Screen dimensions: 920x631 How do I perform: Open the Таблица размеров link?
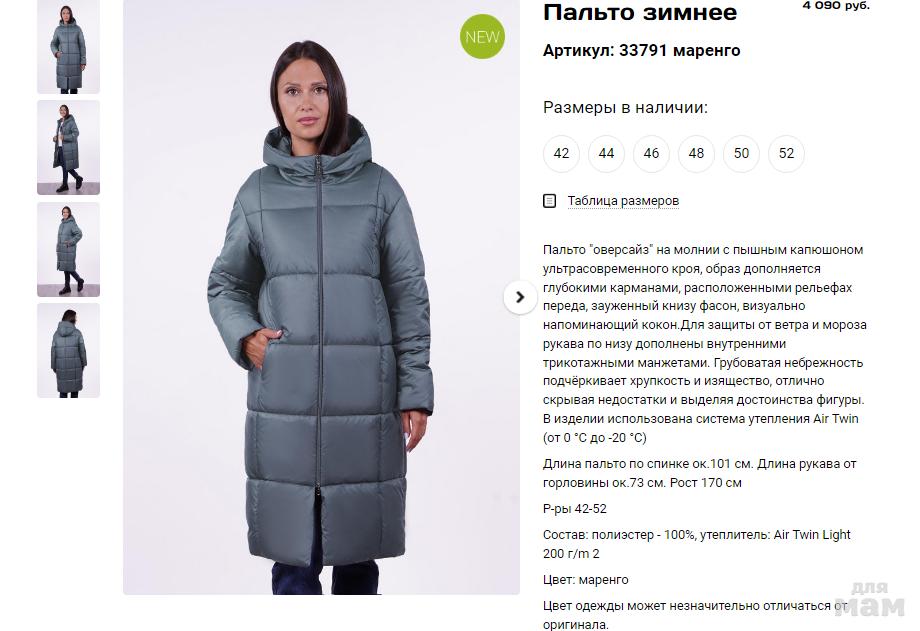coord(623,201)
